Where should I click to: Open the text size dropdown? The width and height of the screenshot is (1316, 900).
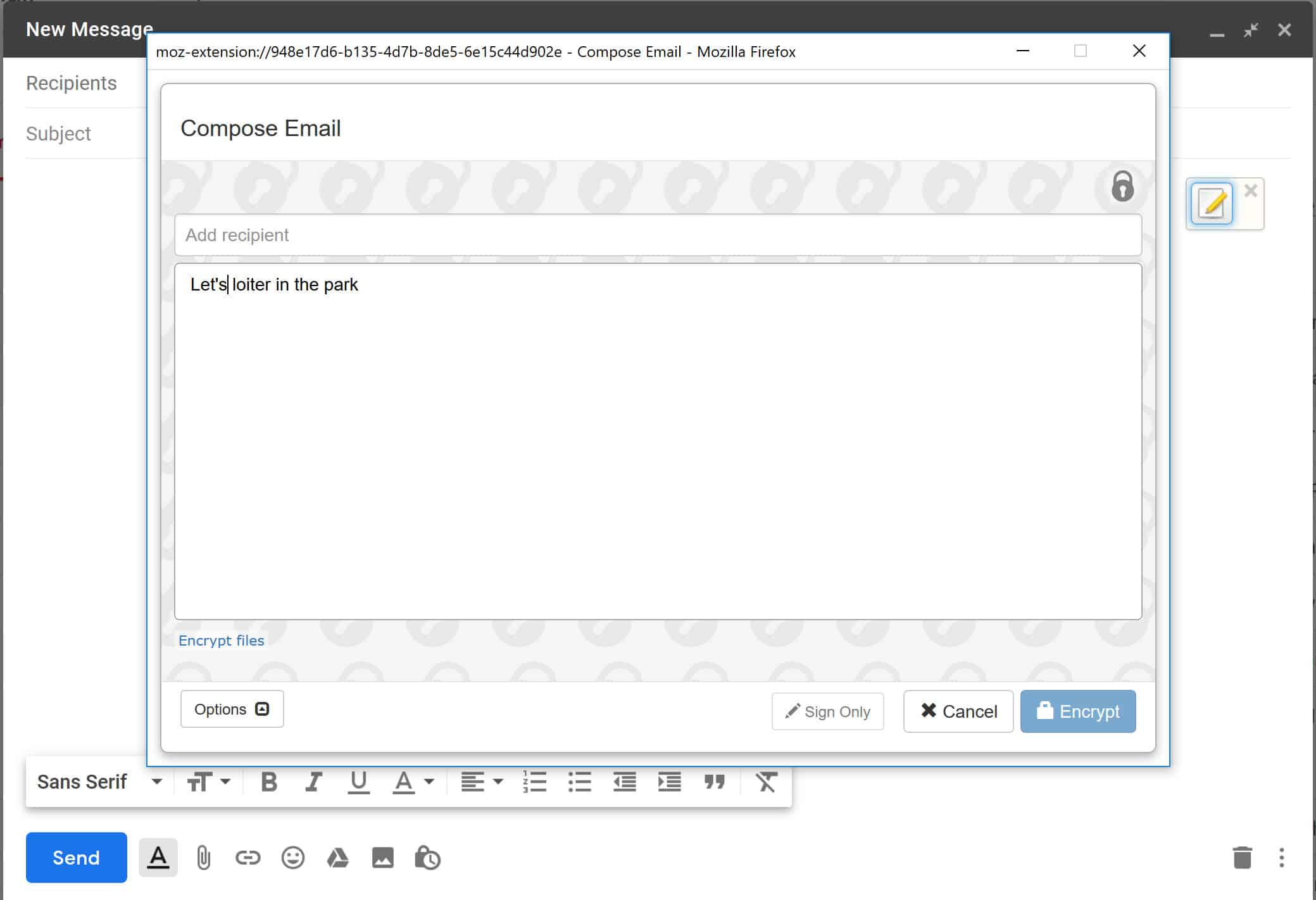(x=208, y=782)
